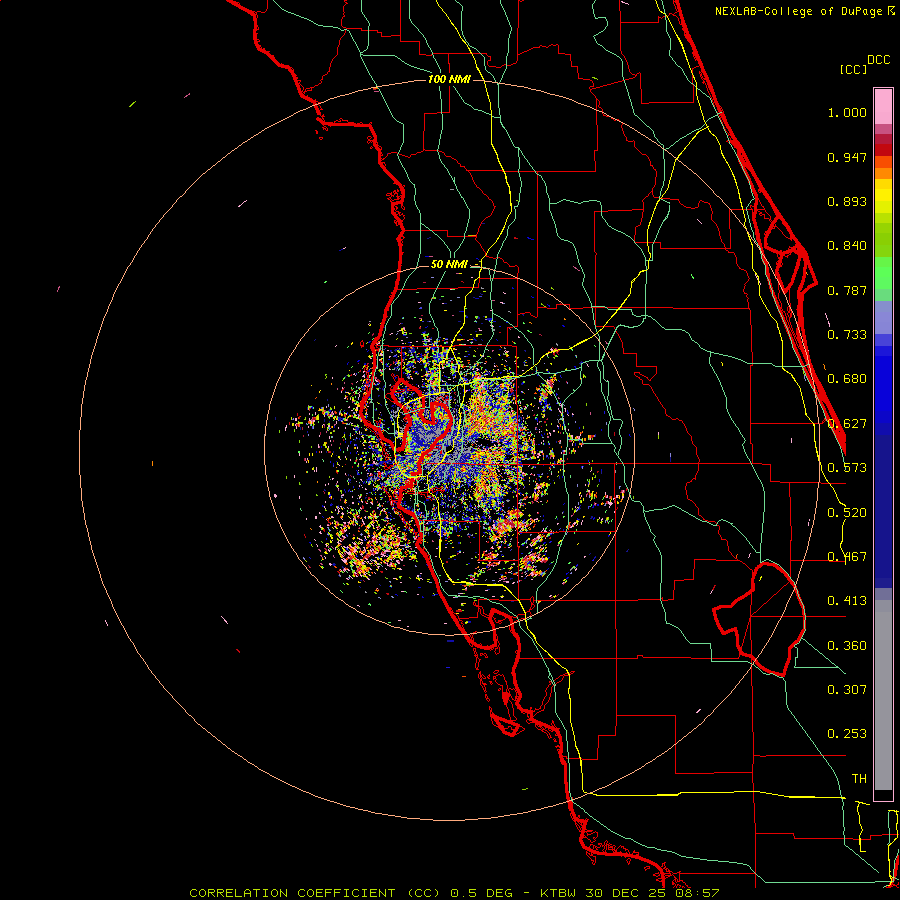Image resolution: width=900 pixels, height=900 pixels.
Task: Click the 0.520 value on the color scale
Action: pyautogui.click(x=847, y=513)
